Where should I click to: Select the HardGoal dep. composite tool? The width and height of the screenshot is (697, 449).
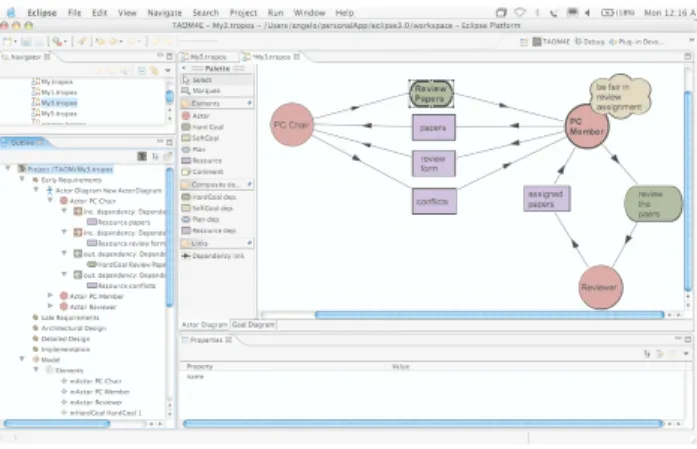[216, 197]
